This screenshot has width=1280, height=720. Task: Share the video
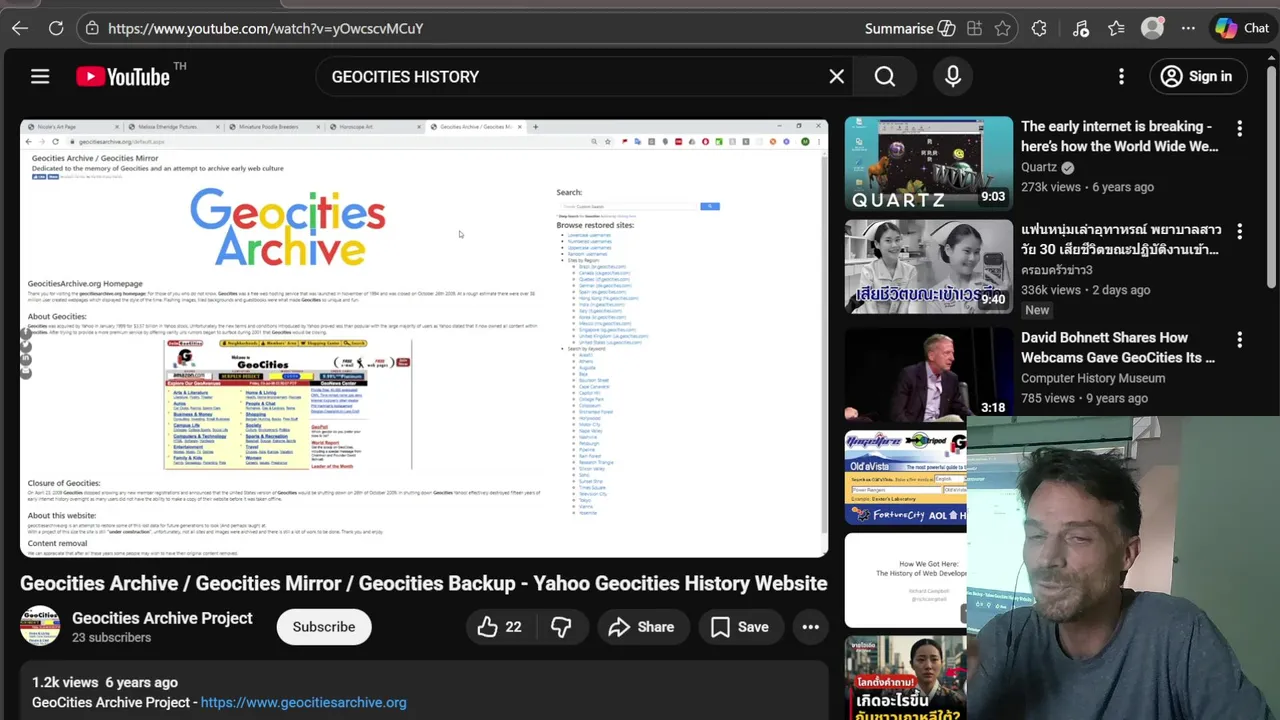coord(641,627)
